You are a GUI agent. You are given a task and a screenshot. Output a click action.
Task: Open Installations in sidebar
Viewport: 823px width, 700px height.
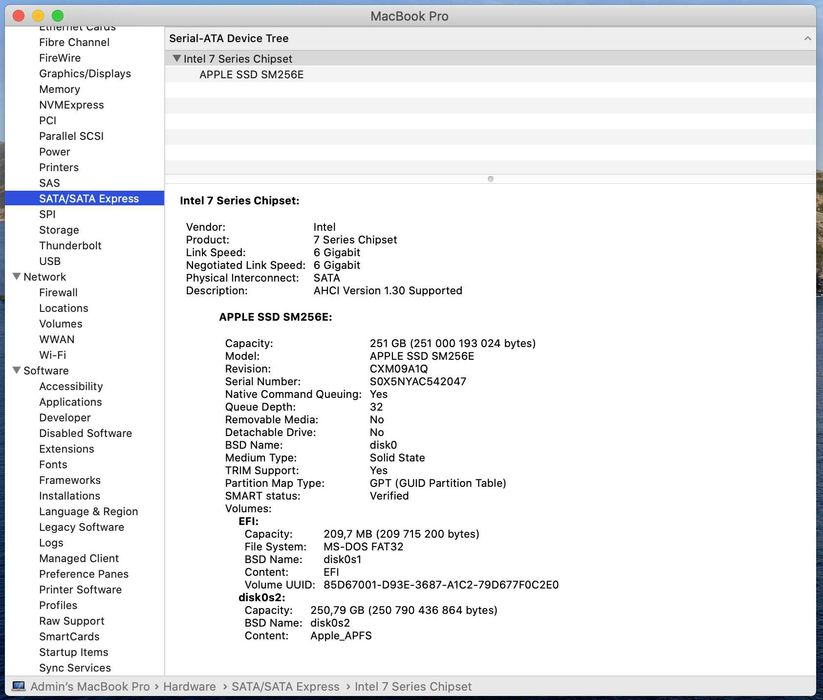(x=69, y=496)
